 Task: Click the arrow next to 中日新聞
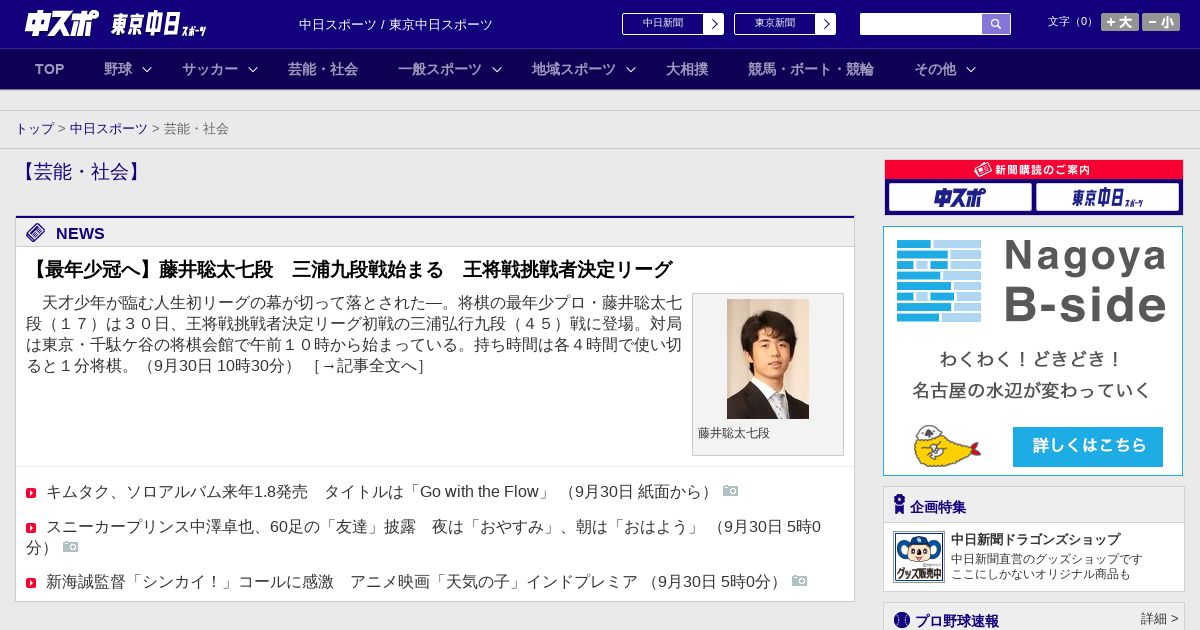point(714,24)
